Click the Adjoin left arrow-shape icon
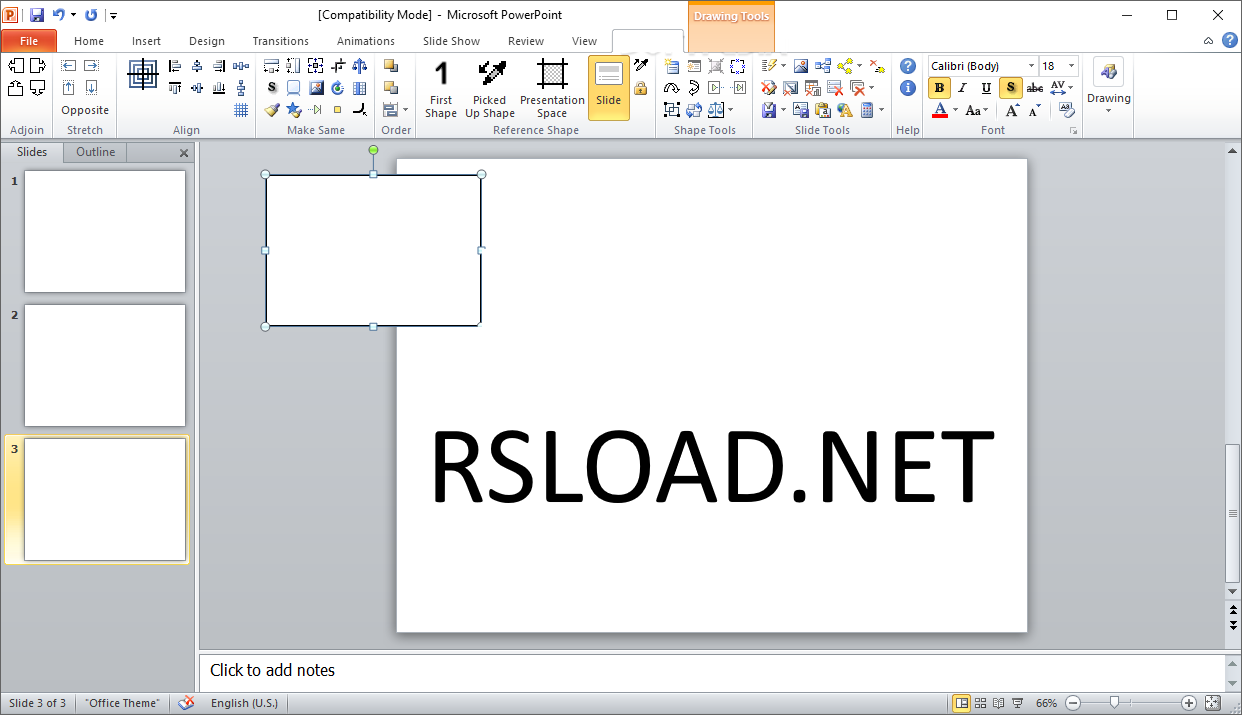Image resolution: width=1242 pixels, height=715 pixels. 16,66
